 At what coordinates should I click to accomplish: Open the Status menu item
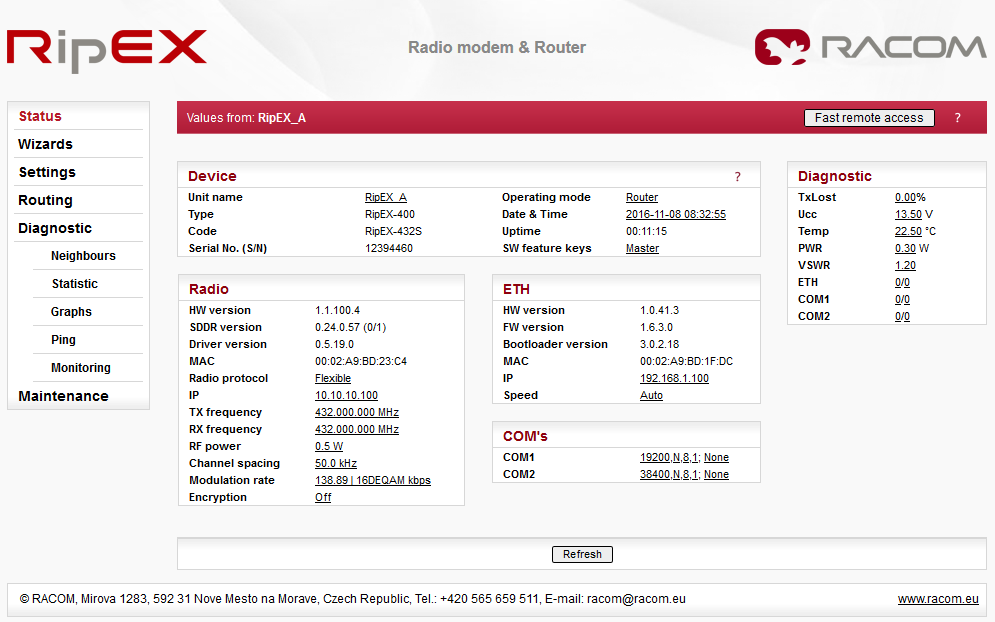point(40,116)
